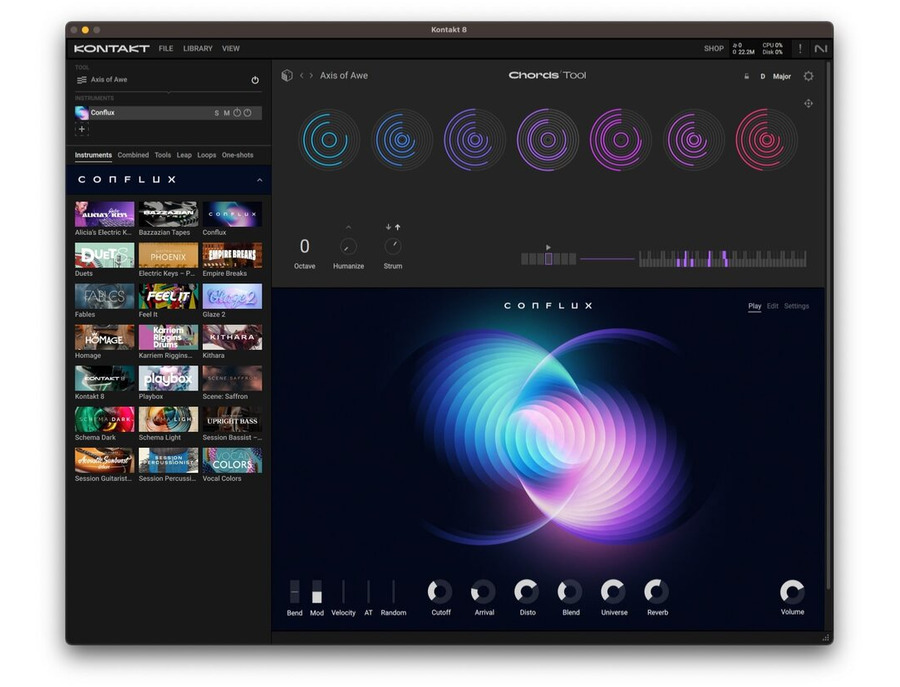Solo the Conflux instrument
The image size is (900, 687).
[x=216, y=113]
